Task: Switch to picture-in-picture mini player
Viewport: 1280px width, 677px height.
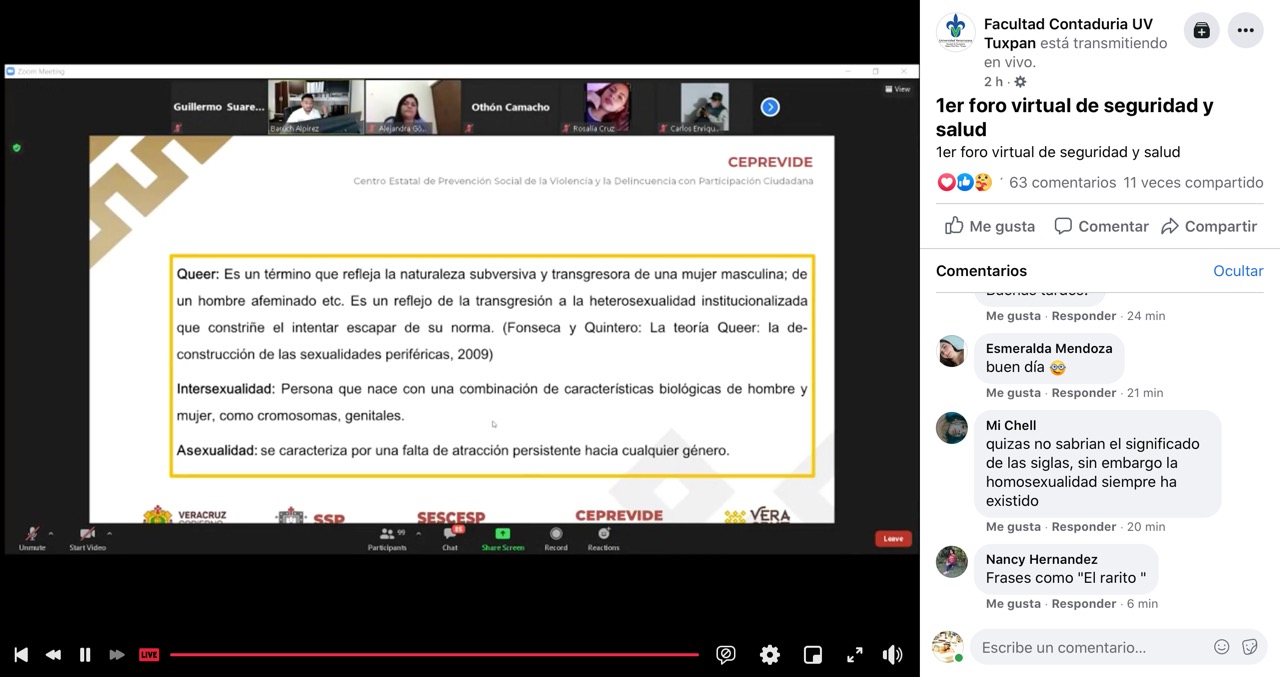Action: click(813, 655)
